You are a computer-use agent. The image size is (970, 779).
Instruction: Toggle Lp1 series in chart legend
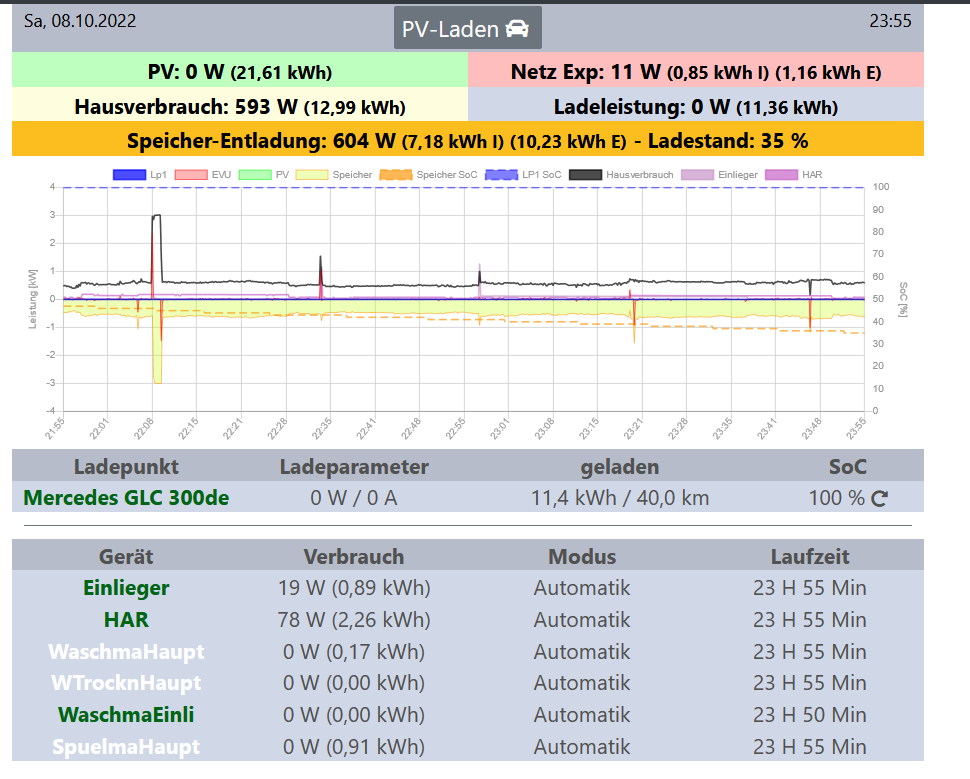[x=138, y=175]
